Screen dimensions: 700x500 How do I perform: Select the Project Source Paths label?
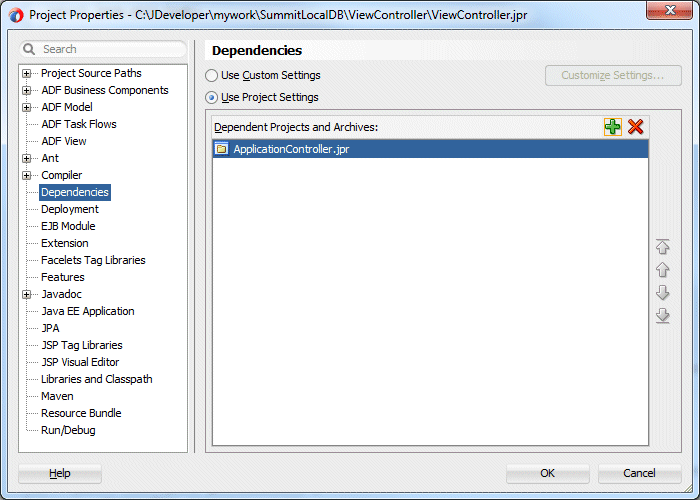click(x=91, y=73)
